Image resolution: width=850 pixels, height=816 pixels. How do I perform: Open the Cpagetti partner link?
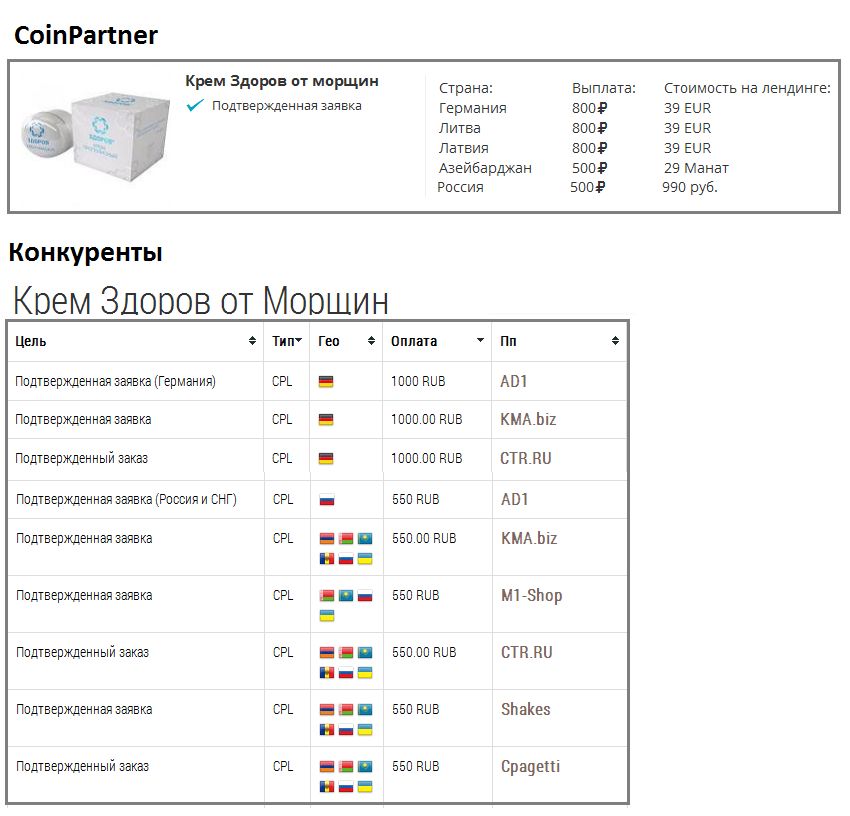(530, 767)
